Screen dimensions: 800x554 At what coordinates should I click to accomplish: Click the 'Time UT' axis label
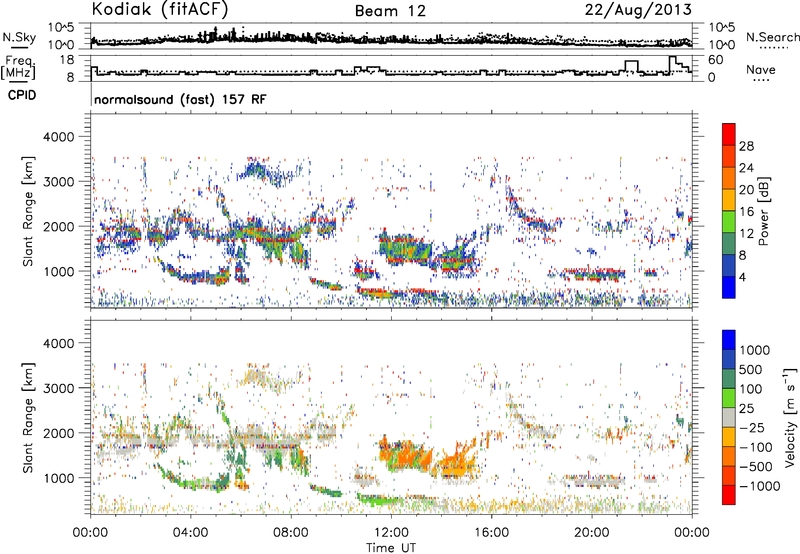pyautogui.click(x=391, y=547)
